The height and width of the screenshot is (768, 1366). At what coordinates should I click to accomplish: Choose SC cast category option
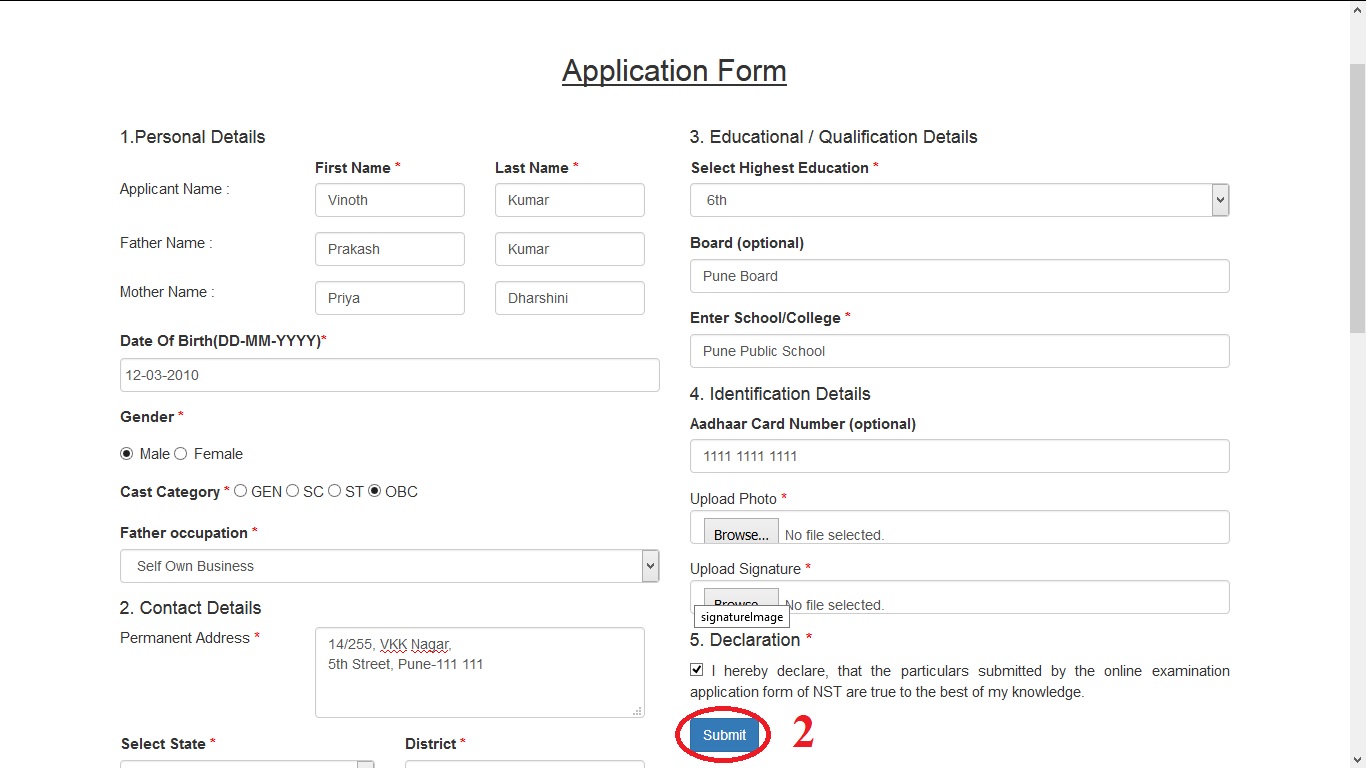tap(293, 491)
